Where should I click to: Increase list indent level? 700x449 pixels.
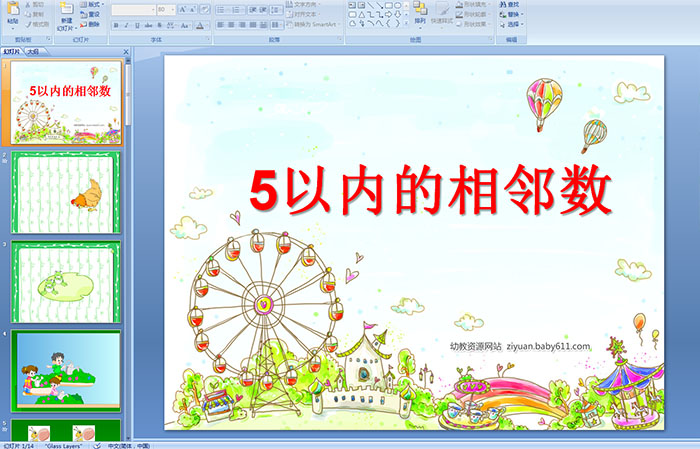tap(263, 9)
